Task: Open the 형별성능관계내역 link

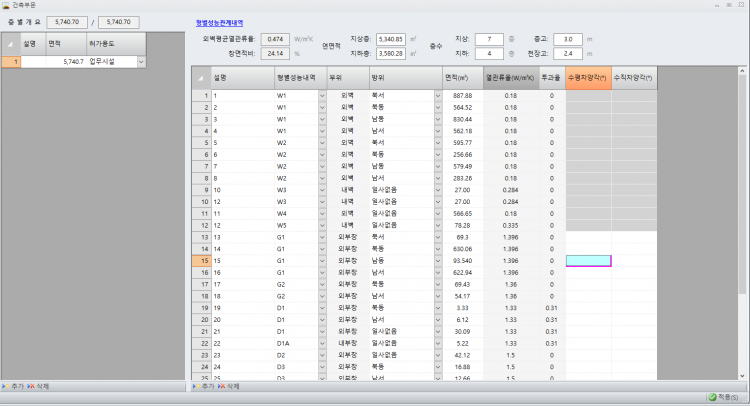Action: click(219, 21)
